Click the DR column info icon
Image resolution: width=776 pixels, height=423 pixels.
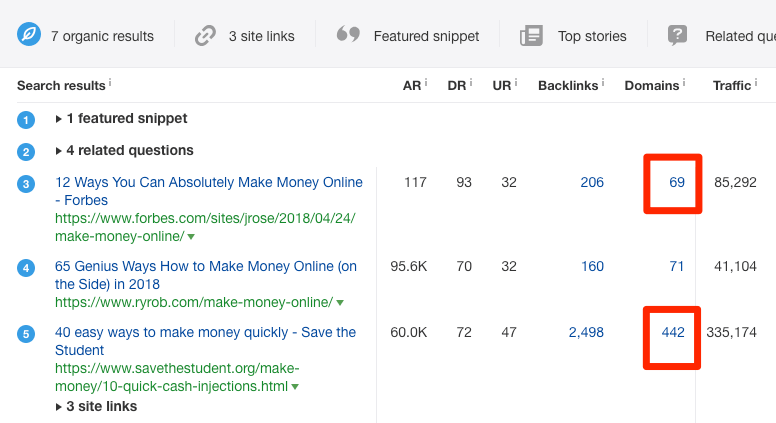(471, 82)
